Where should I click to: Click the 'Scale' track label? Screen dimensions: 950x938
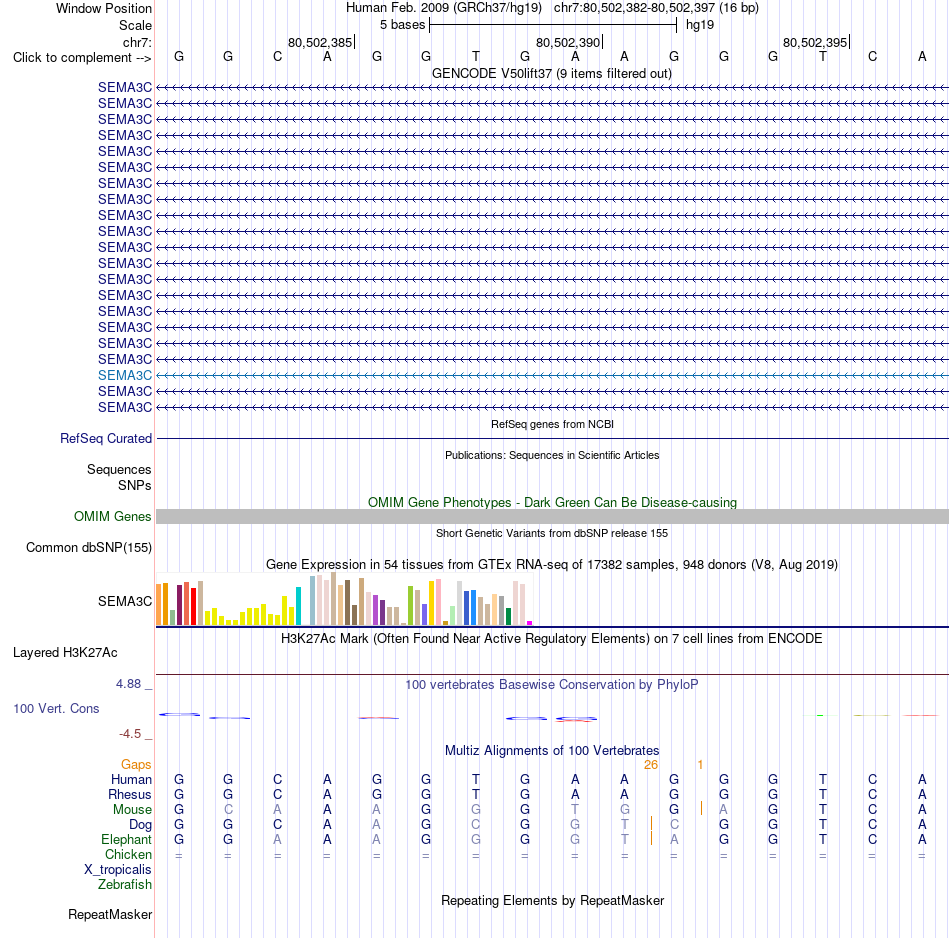(x=135, y=25)
